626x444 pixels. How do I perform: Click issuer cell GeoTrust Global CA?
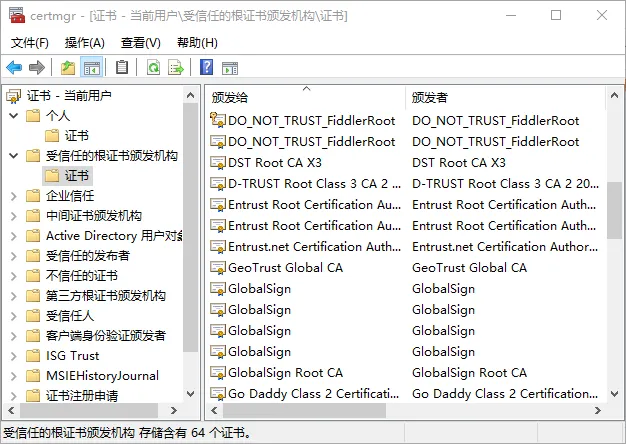click(470, 268)
